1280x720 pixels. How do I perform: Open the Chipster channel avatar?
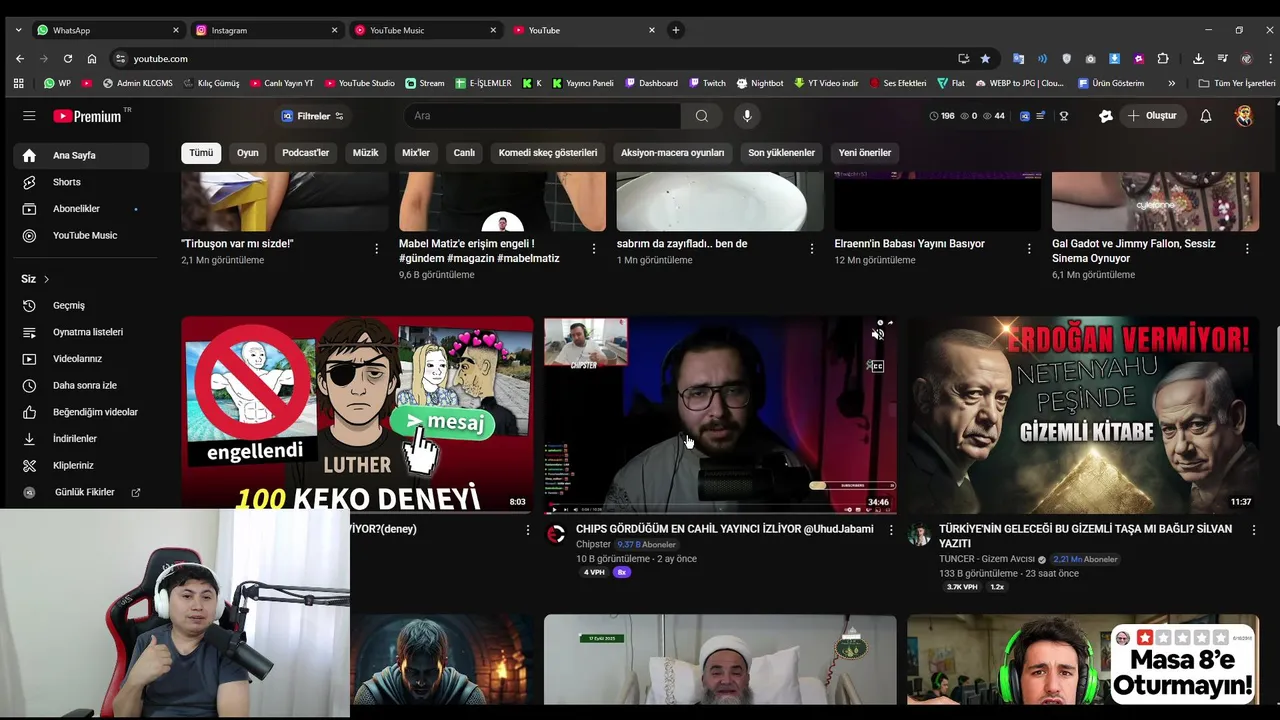coord(556,535)
